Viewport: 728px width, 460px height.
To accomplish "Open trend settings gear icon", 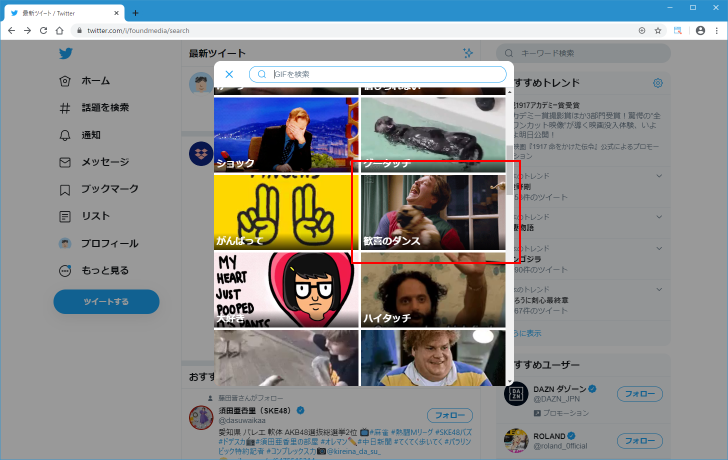I will coord(658,83).
